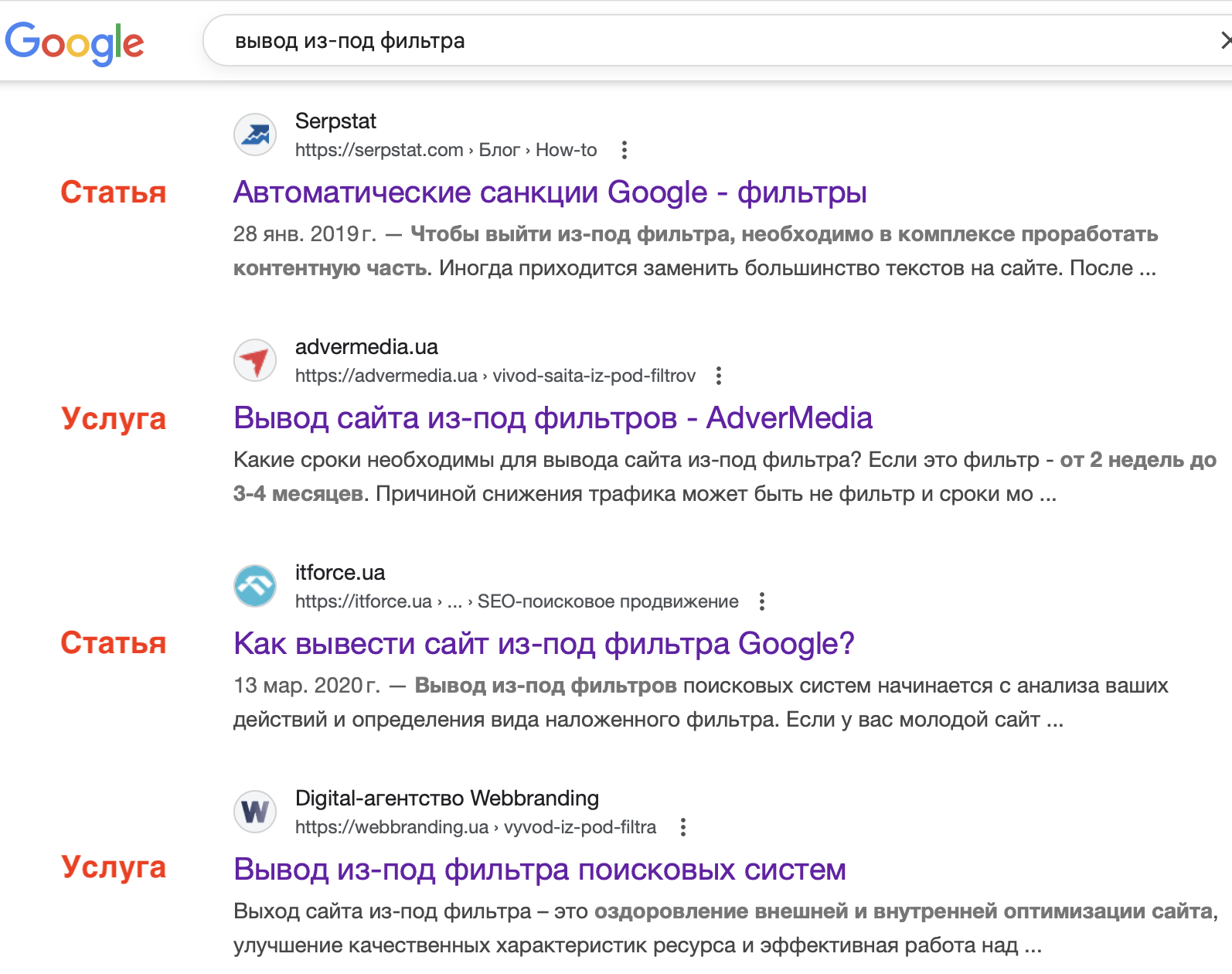Open 'Вывод сайта из-под фильтров - AdverMedia' link
Viewport: 1232px width, 974px height.
(x=553, y=418)
